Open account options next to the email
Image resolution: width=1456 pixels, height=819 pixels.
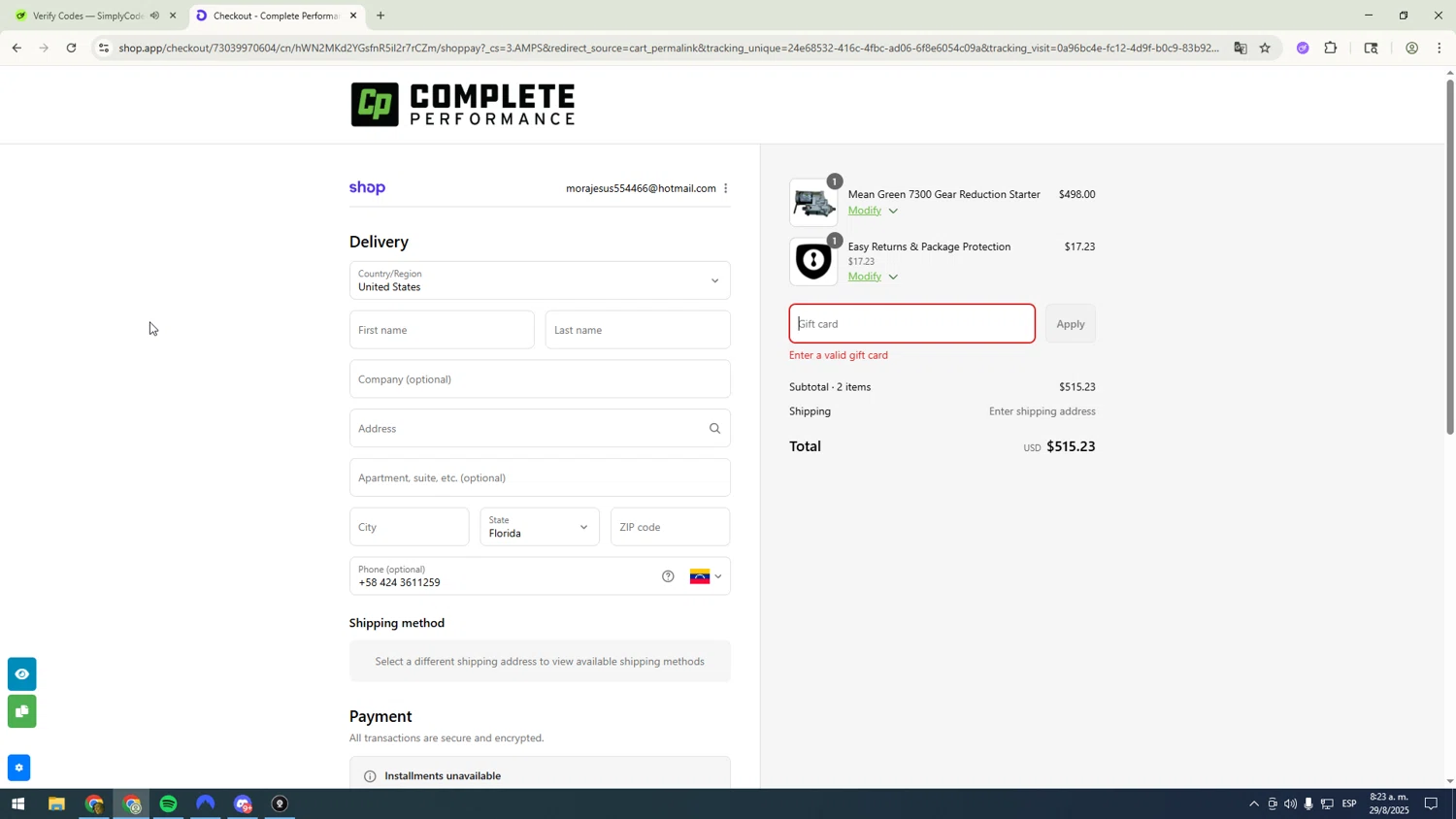pos(725,188)
